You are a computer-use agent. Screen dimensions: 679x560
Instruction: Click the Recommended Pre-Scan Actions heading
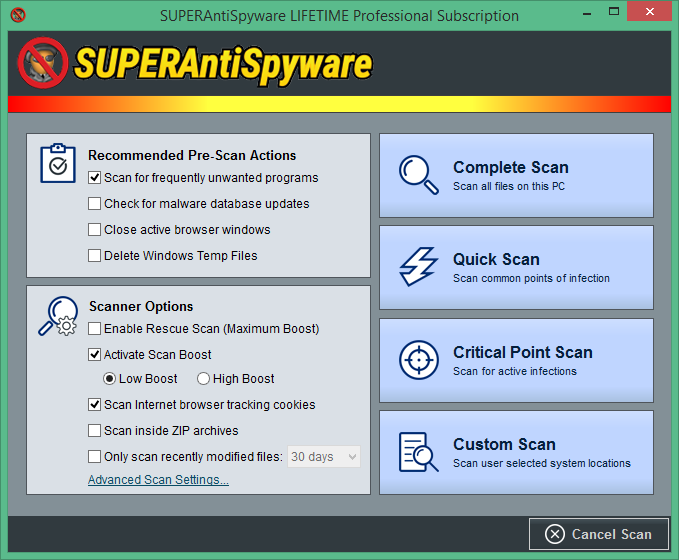pos(192,155)
